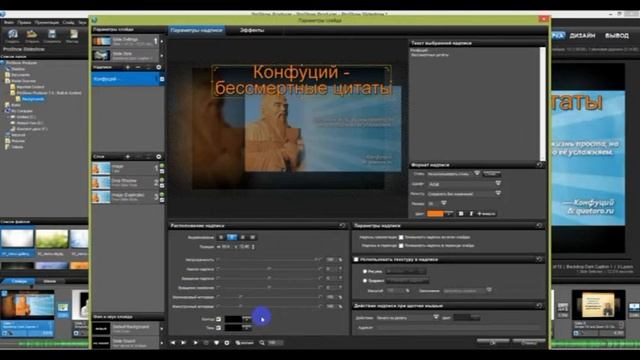Set caption alignment to left
This screenshot has height=360, width=640.
tap(221, 237)
